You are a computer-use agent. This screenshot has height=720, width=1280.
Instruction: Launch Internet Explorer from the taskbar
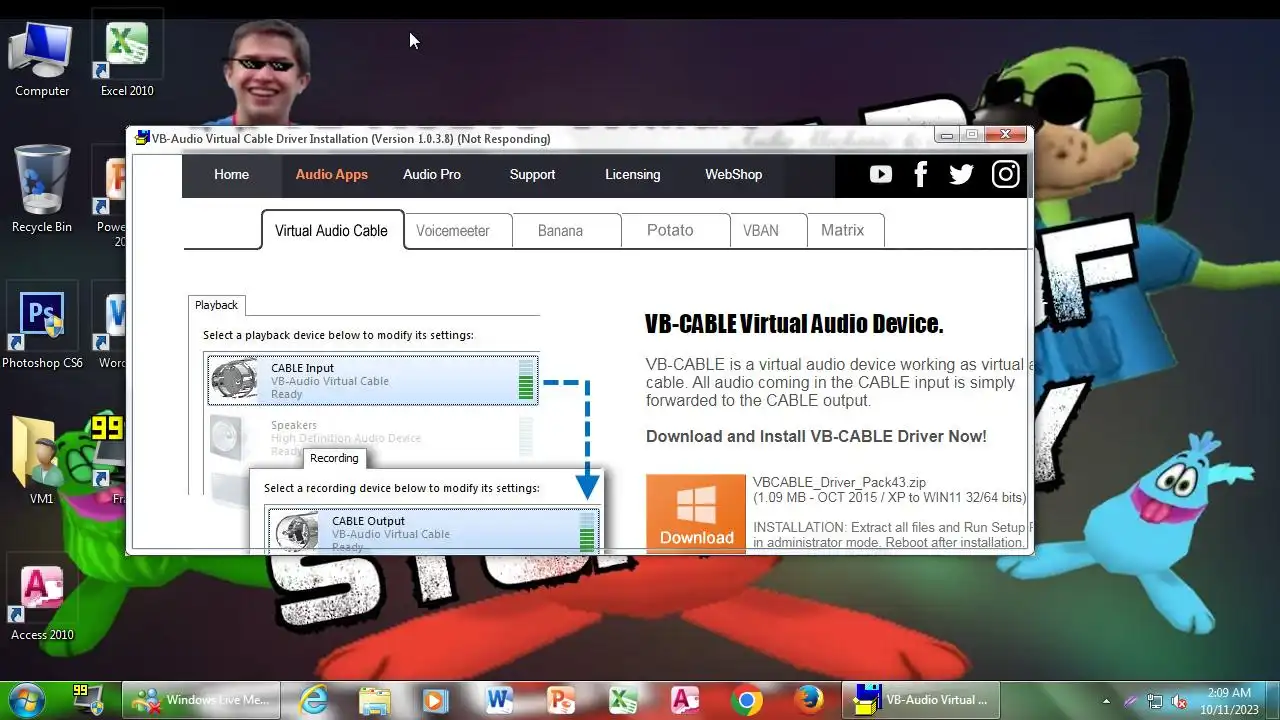click(314, 700)
